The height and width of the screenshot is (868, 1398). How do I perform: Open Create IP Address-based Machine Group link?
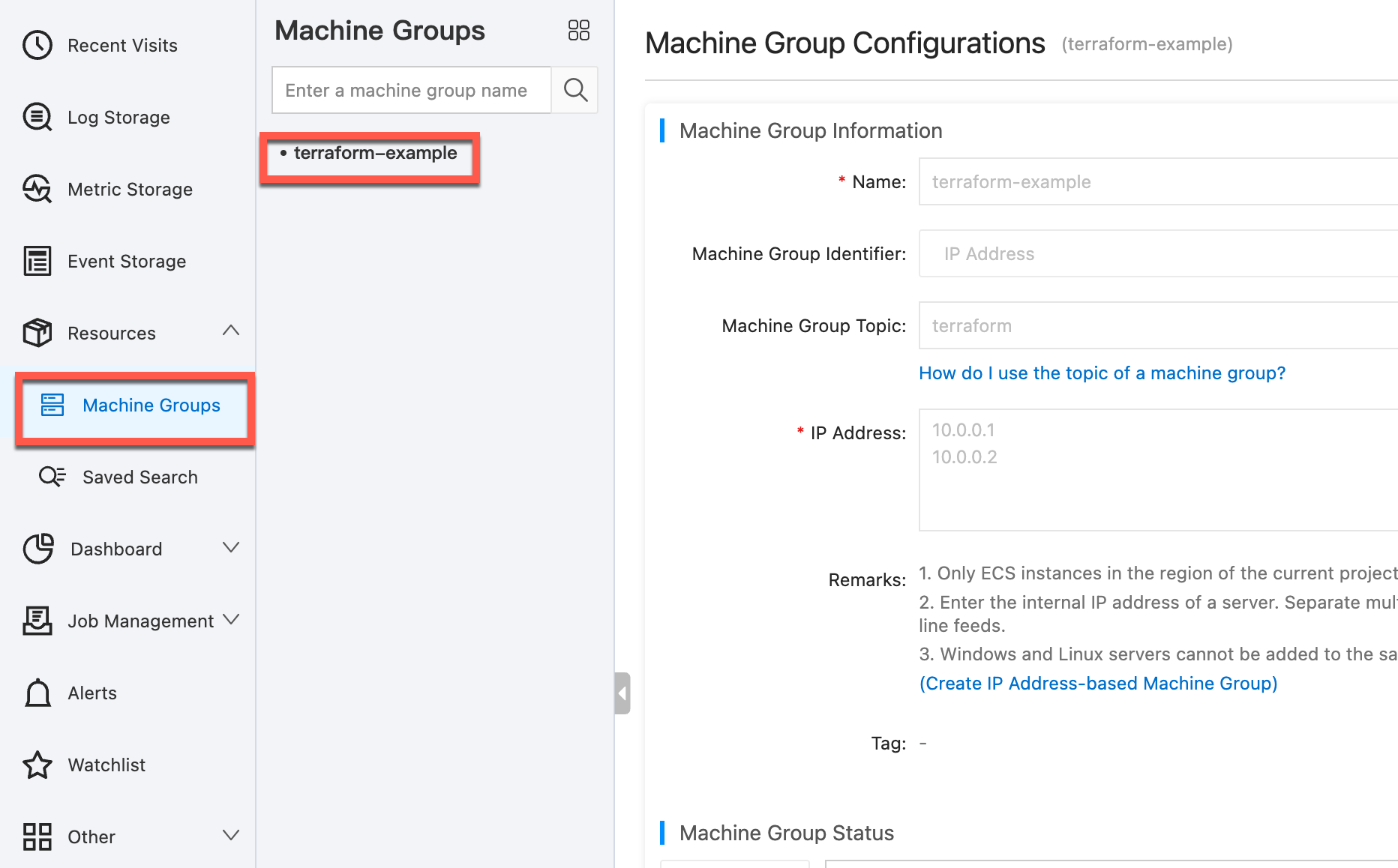1099,684
